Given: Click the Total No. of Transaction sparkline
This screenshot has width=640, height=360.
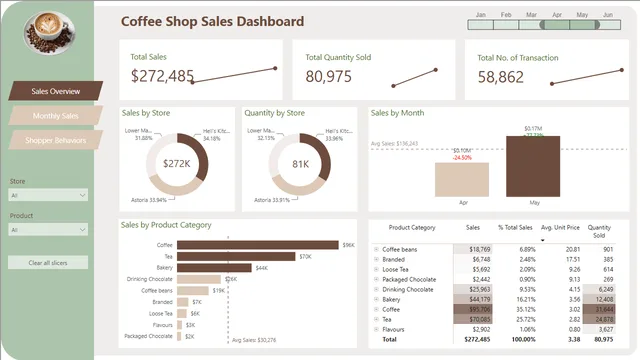Looking at the screenshot, I should click(587, 77).
